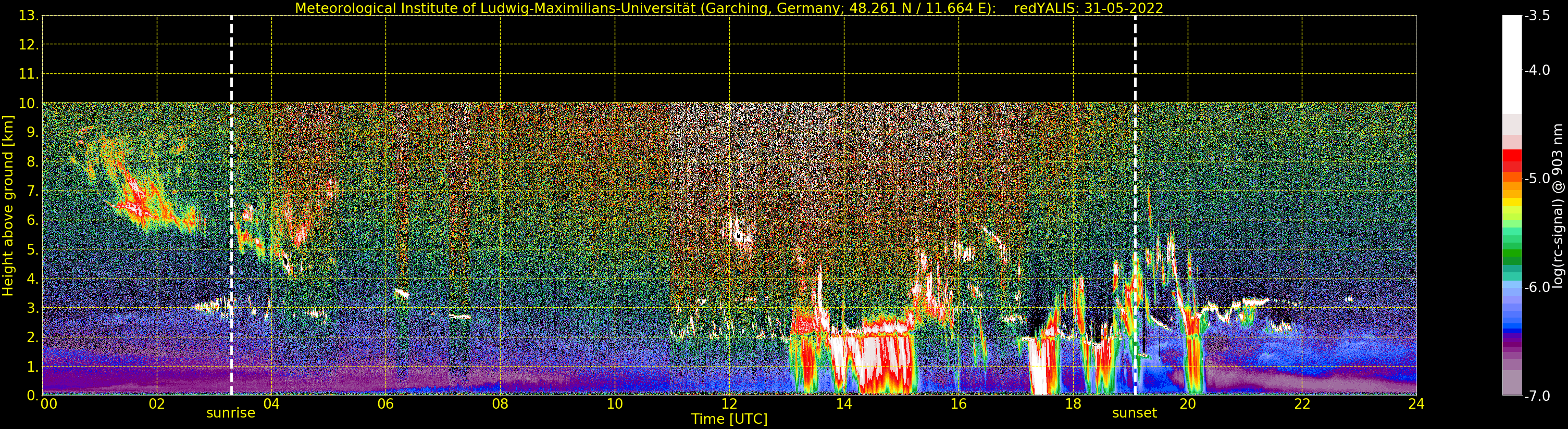Image resolution: width=1568 pixels, height=429 pixels.
Task: Click the '-6.0' colorbar tick label
Action: (1537, 287)
